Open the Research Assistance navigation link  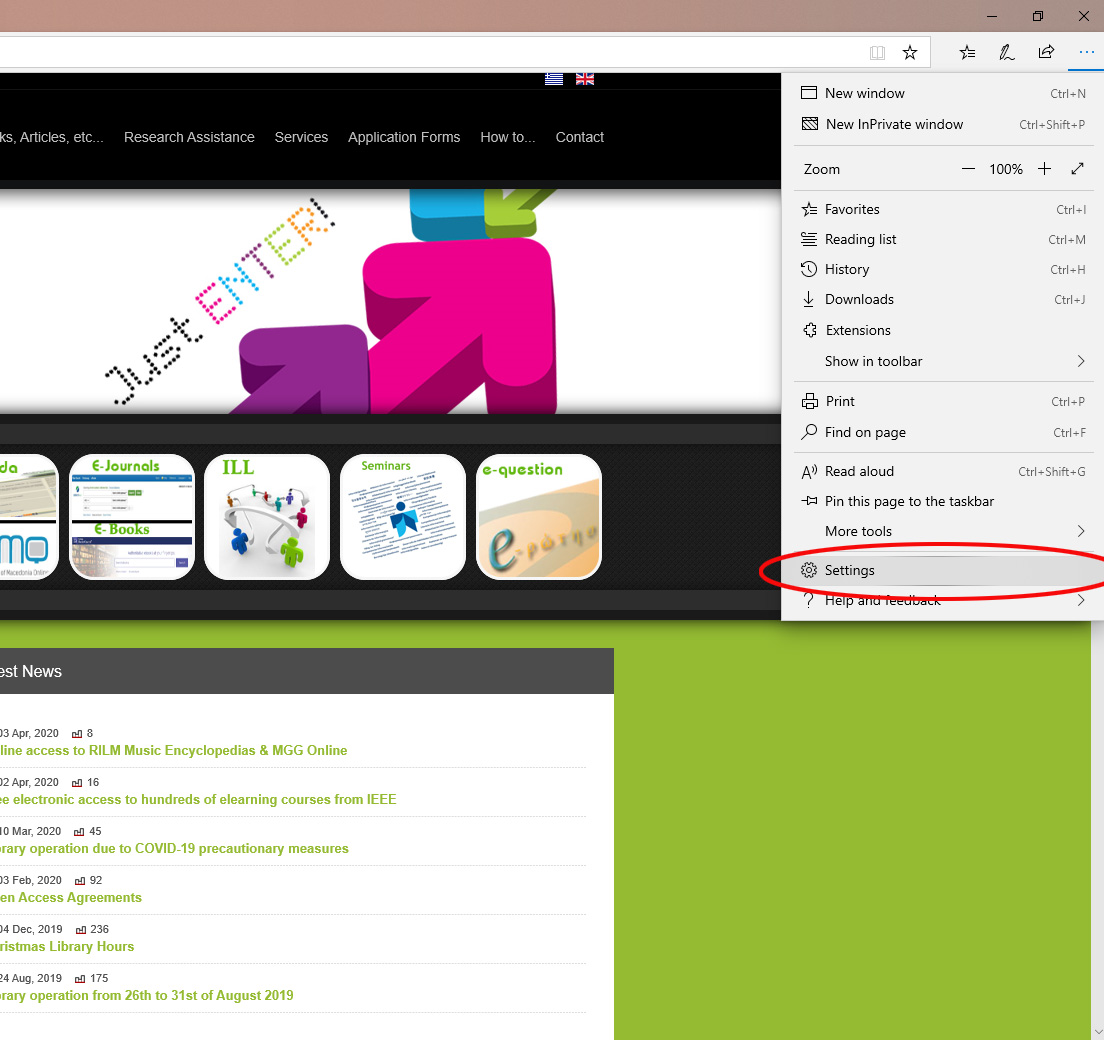point(189,137)
